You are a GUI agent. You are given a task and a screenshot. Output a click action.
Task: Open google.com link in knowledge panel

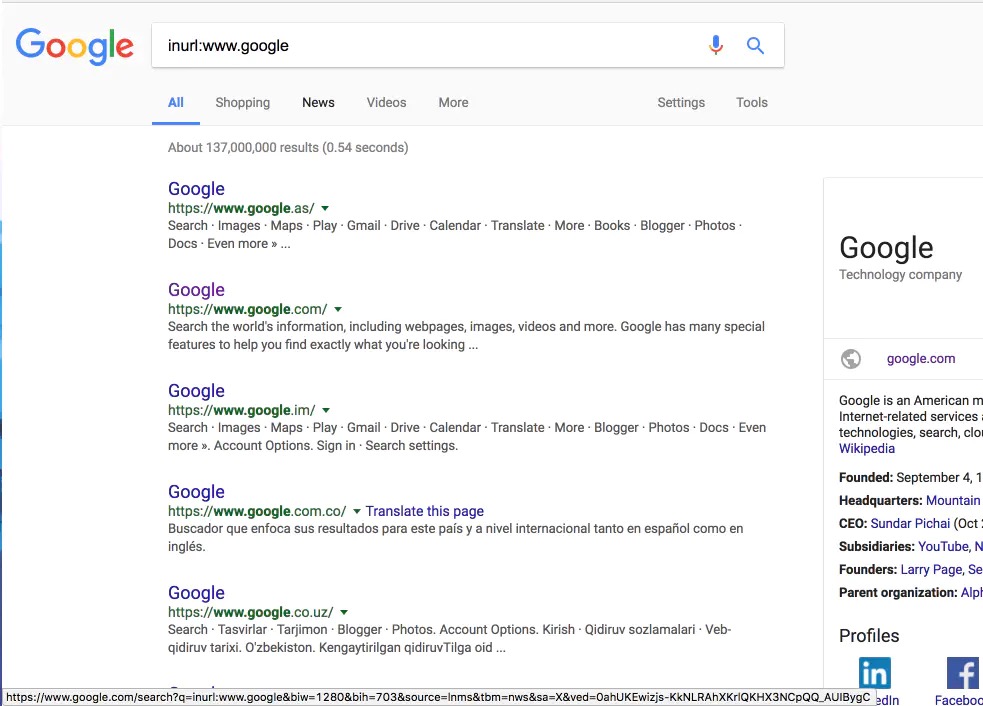tap(921, 359)
